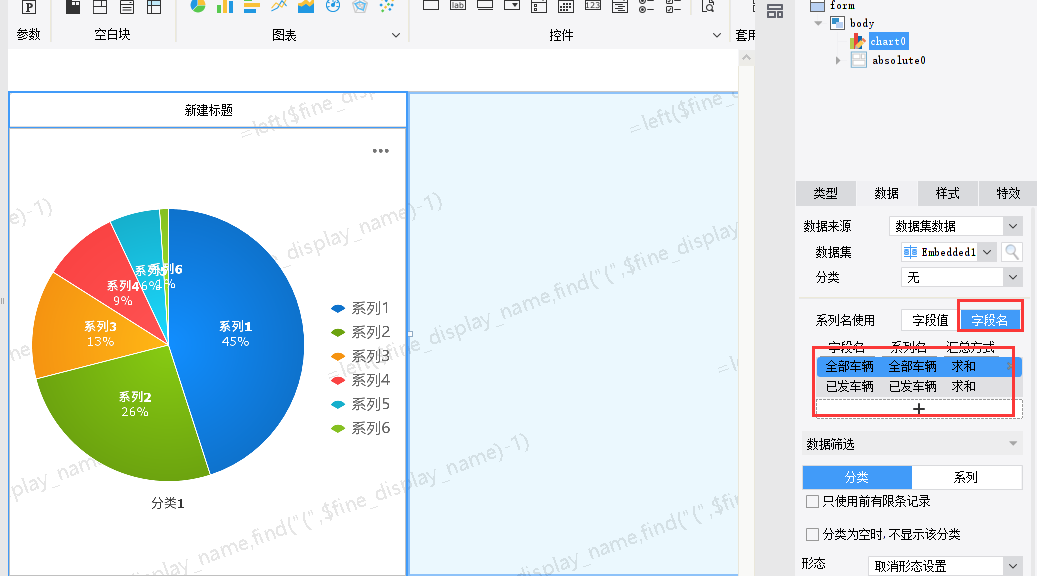Screen dimensions: 1037x576
Task: Click the calendar date widget icon
Action: tap(566, 7)
